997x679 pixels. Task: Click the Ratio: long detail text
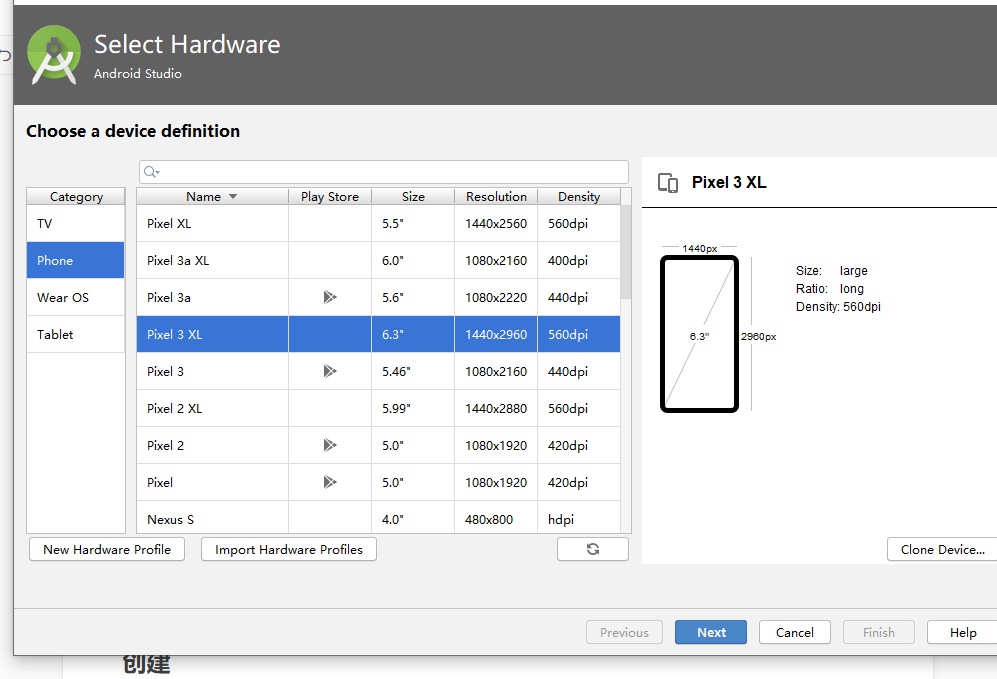coord(830,289)
